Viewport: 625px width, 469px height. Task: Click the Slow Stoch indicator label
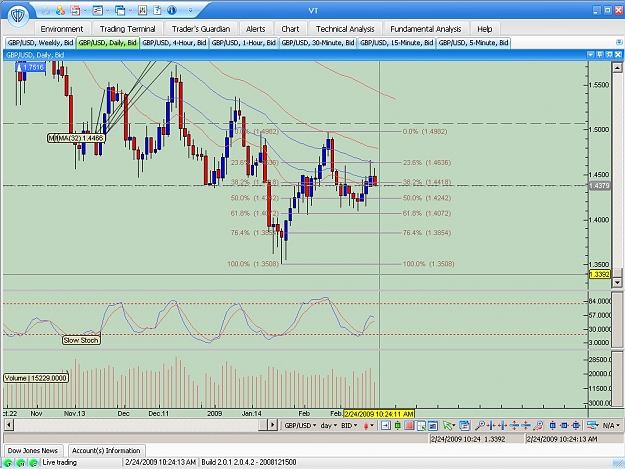point(81,340)
